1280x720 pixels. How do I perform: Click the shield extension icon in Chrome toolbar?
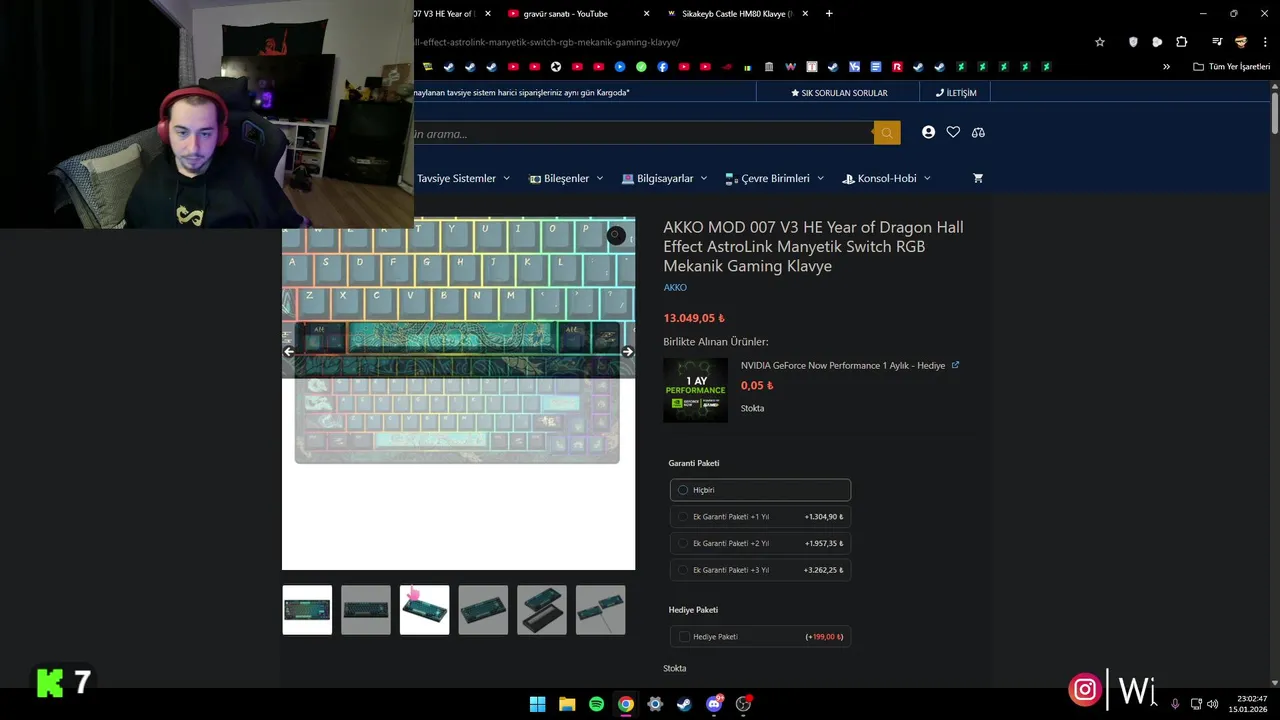[1133, 42]
